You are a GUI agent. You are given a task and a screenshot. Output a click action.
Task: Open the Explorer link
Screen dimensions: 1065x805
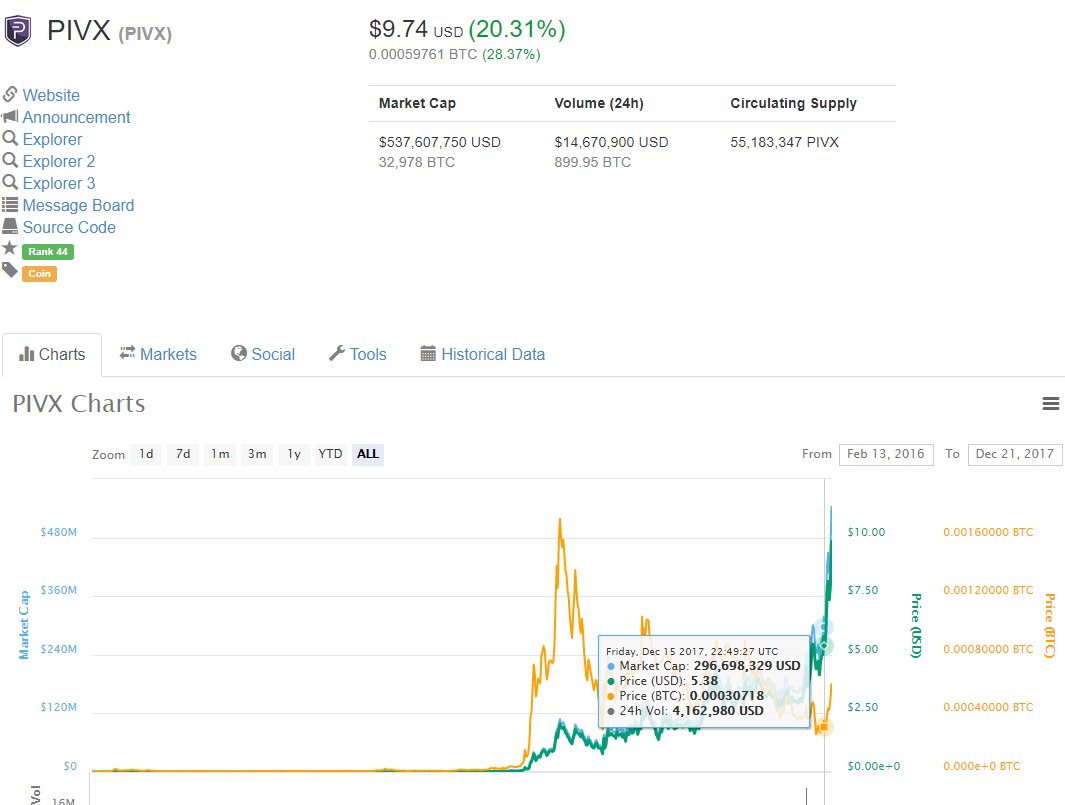pos(52,139)
